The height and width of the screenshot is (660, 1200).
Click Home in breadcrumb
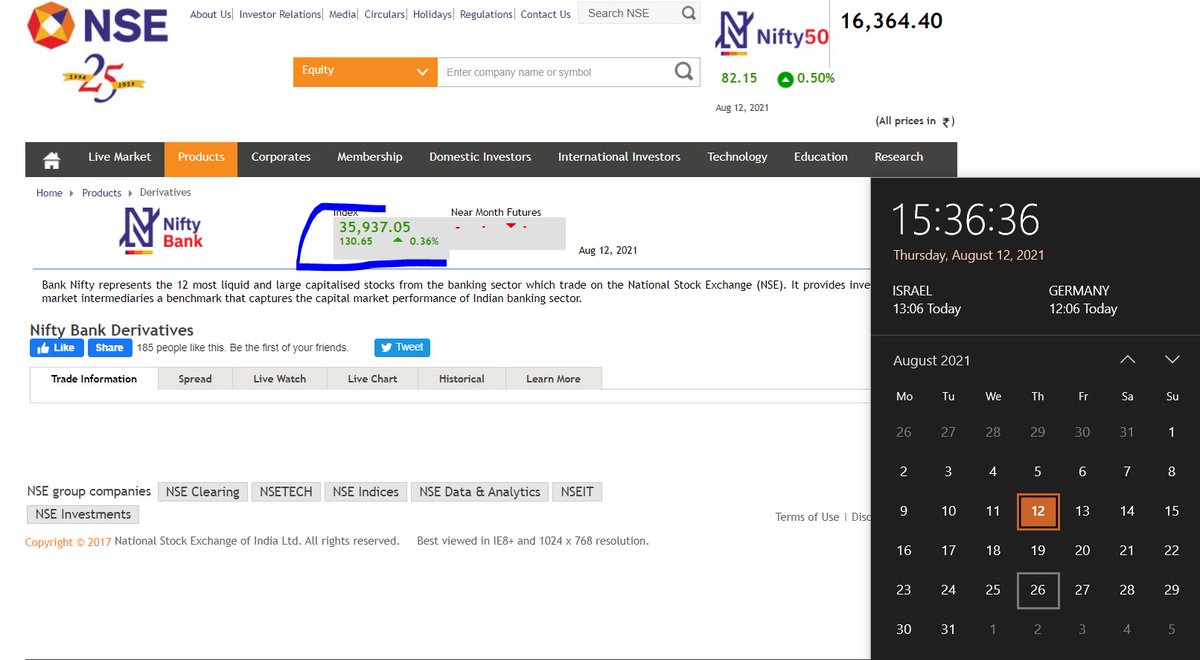(49, 193)
